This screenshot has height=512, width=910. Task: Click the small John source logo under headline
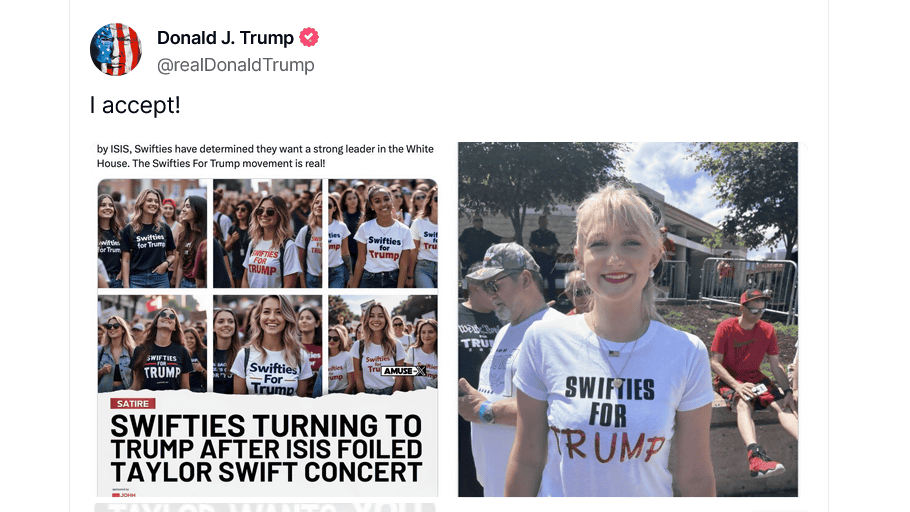[123, 492]
